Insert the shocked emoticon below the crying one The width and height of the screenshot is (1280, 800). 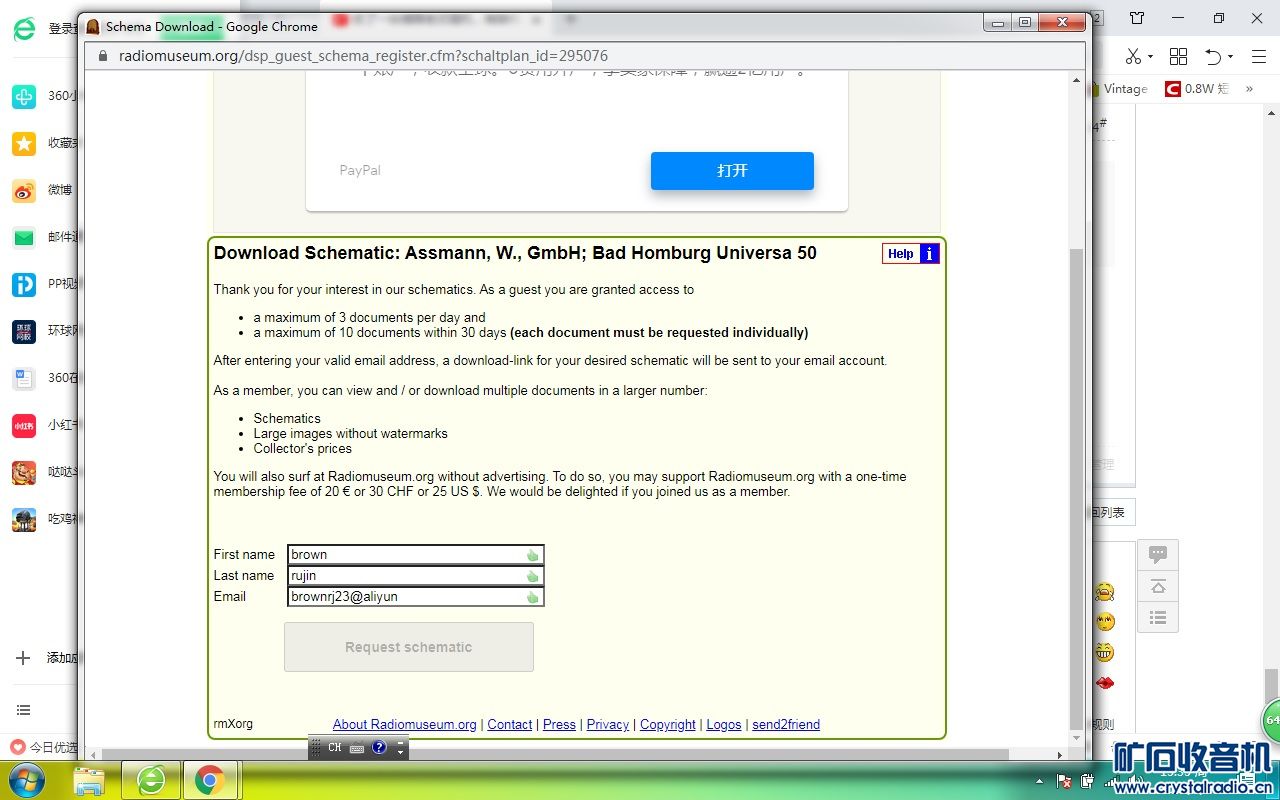[x=1105, y=622]
